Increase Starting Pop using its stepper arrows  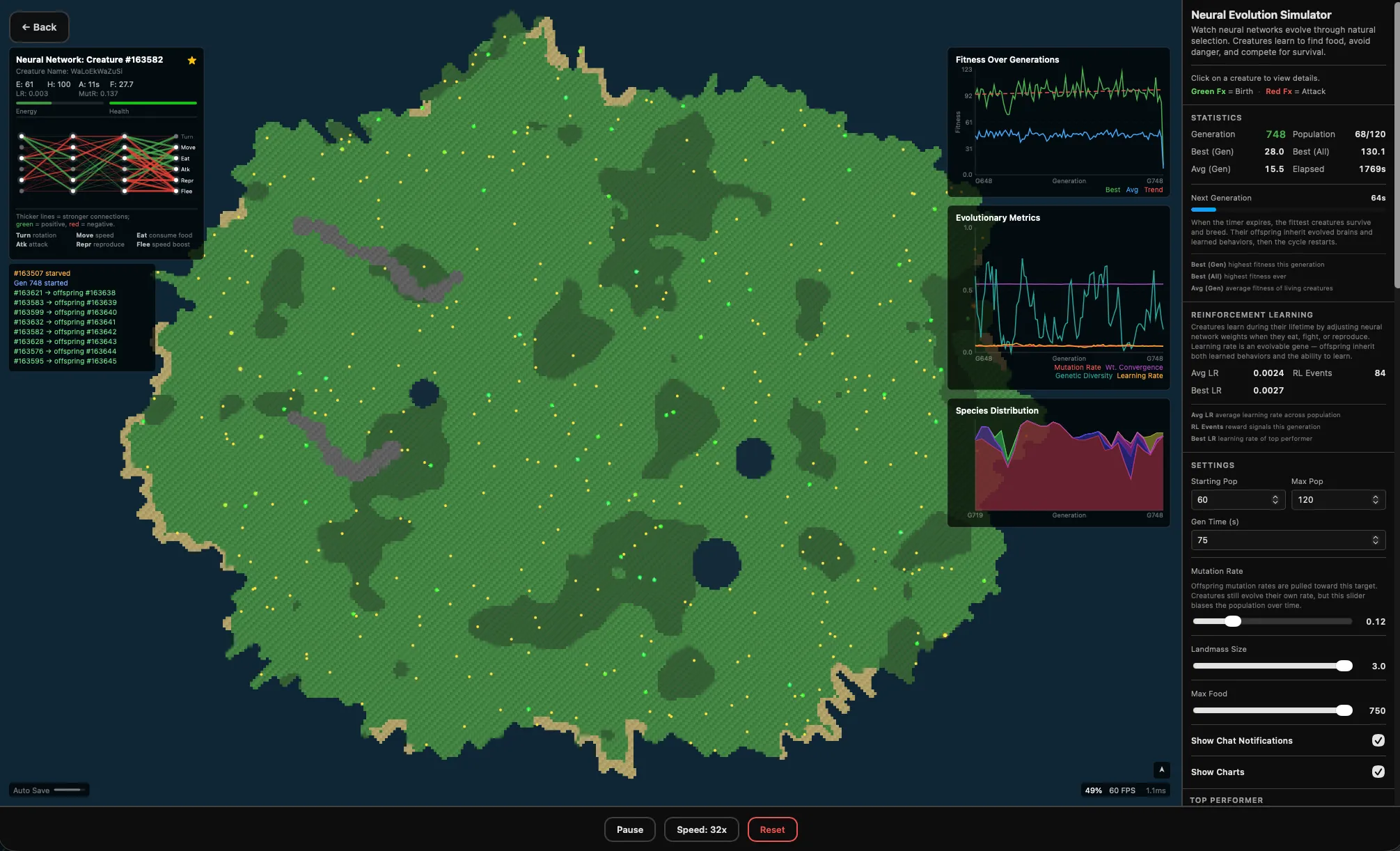(1274, 497)
